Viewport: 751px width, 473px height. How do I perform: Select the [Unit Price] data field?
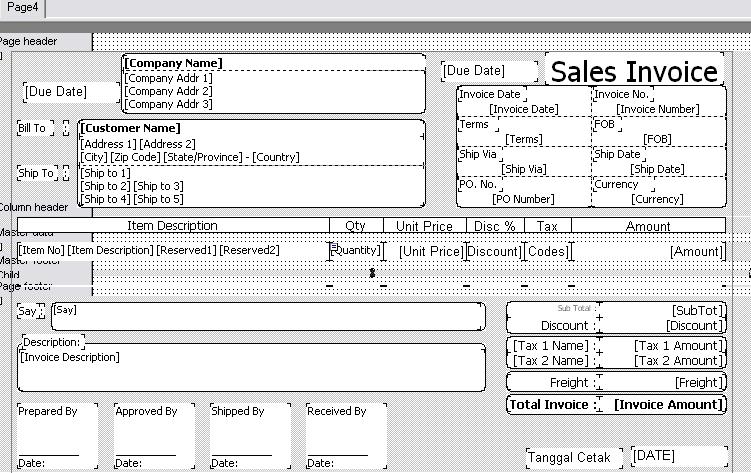click(431, 252)
